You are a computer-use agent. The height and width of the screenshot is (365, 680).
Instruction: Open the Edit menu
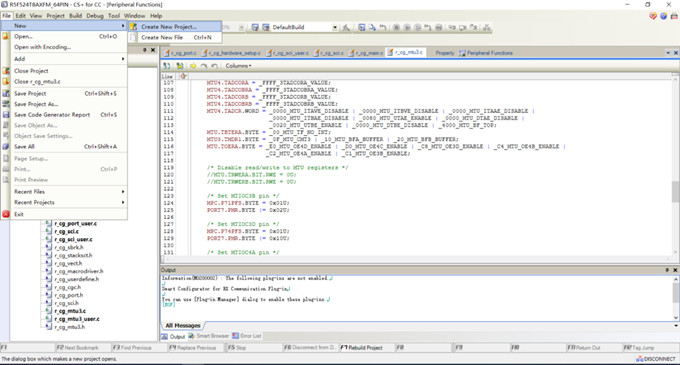point(20,16)
